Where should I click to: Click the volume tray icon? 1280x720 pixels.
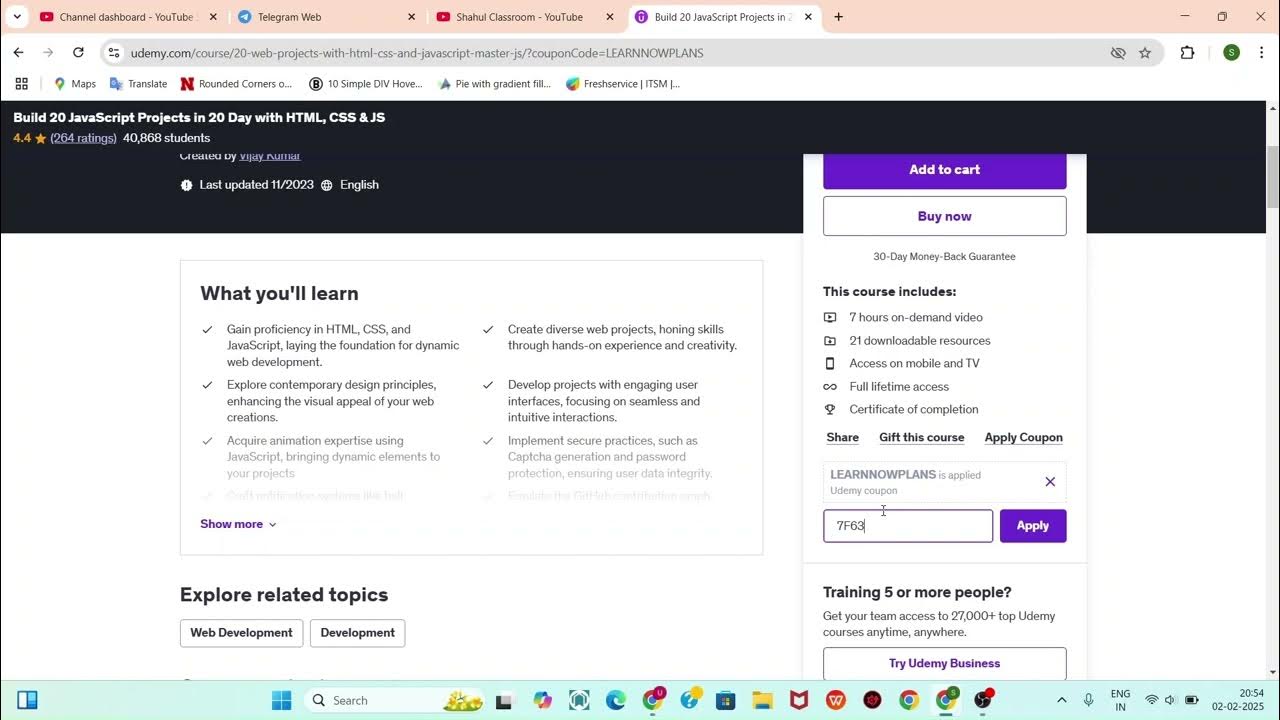(x=1170, y=700)
